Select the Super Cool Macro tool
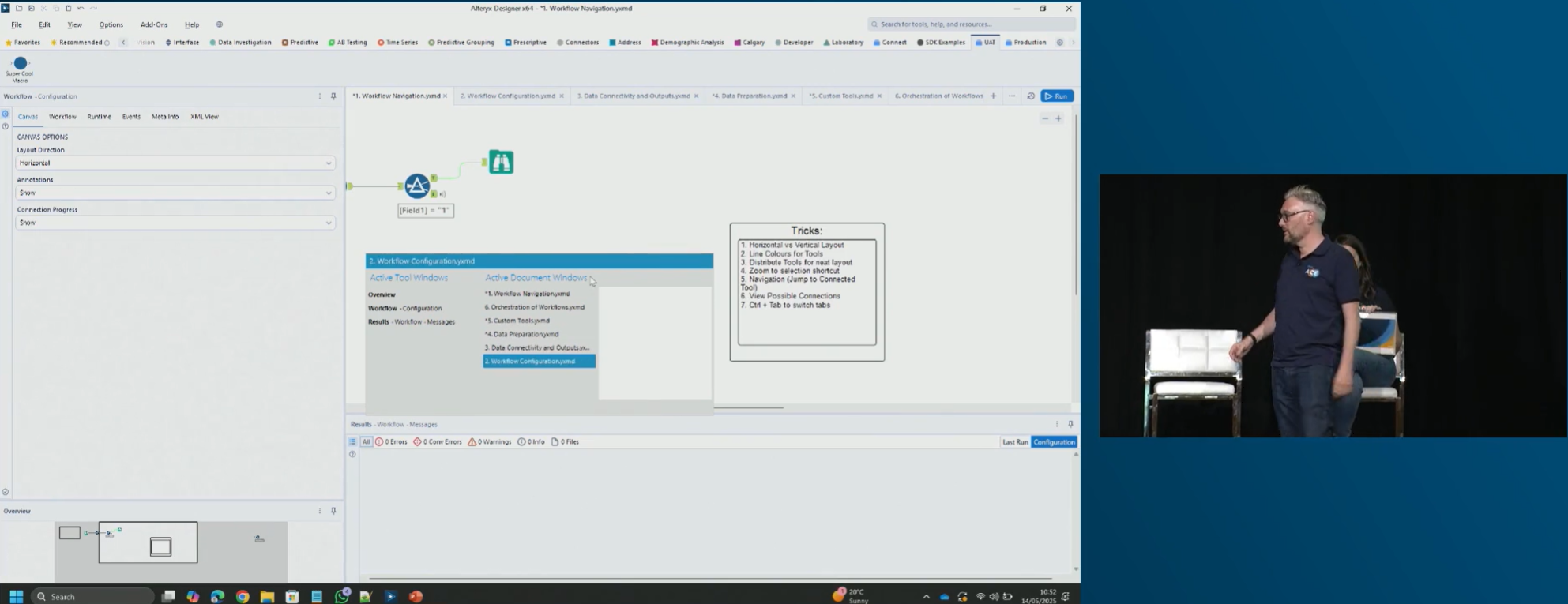1568x604 pixels. [x=20, y=68]
